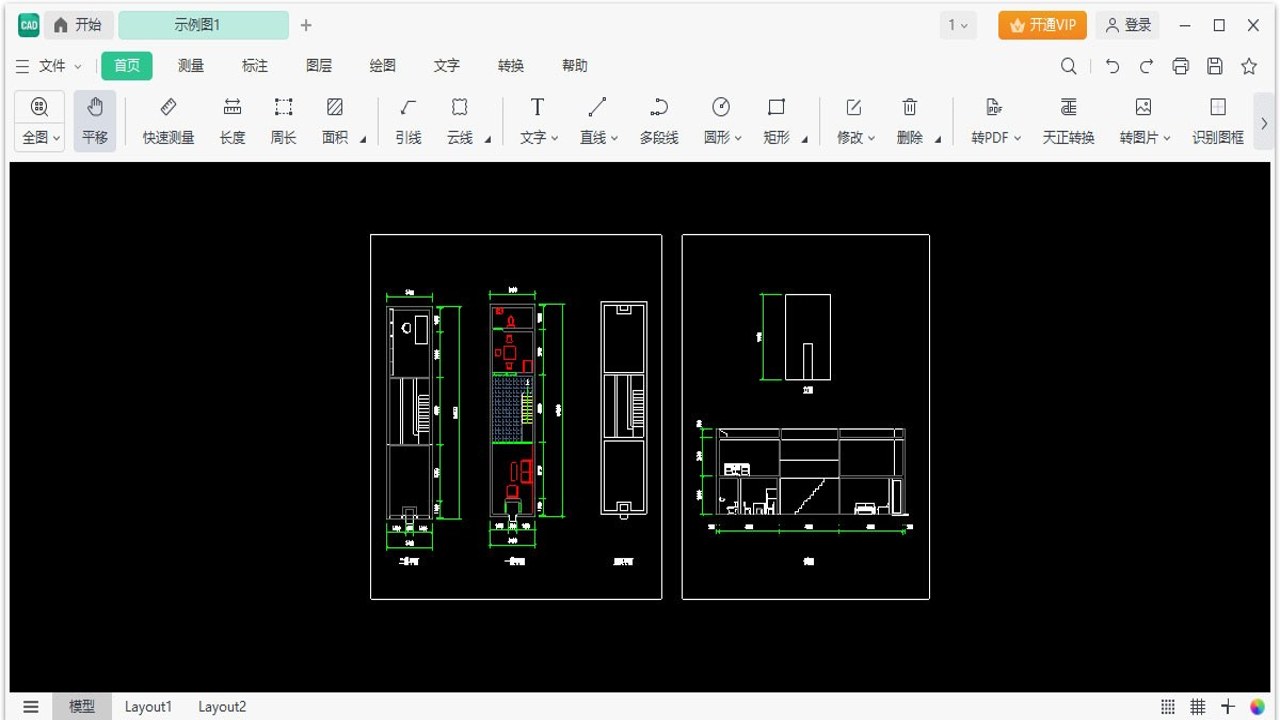Screen dimensions: 1280x720
Task: Open the search magnifier icon
Action: pos(1069,66)
